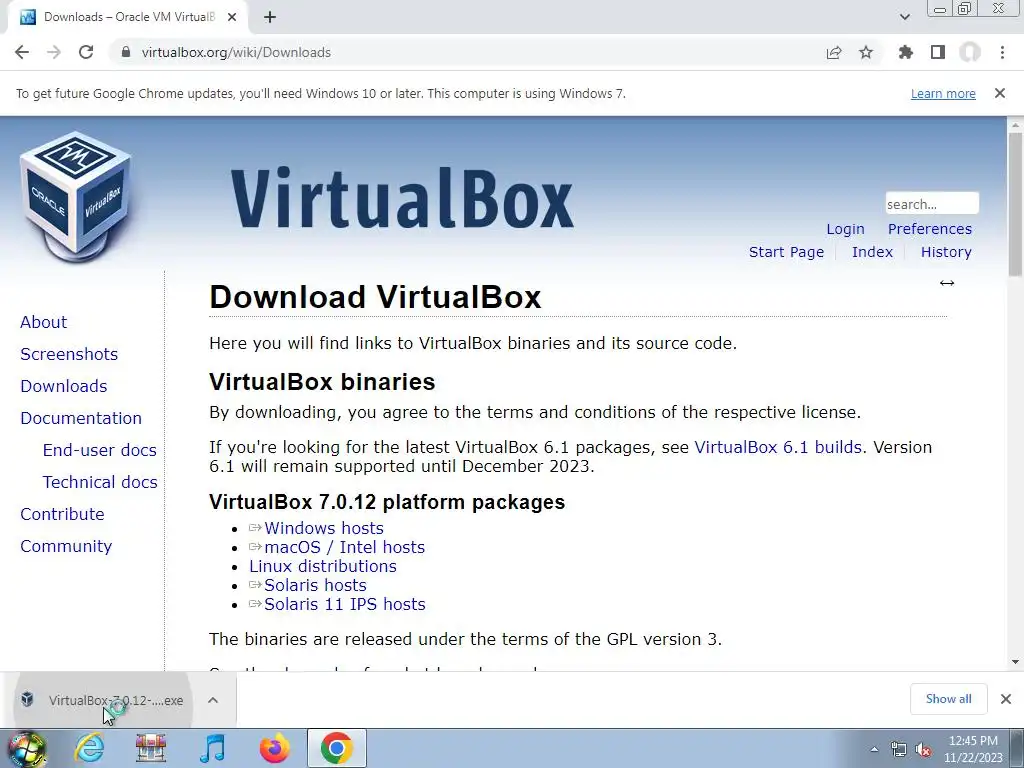The width and height of the screenshot is (1024, 768).
Task: Launch Firefox from the taskbar
Action: click(275, 748)
